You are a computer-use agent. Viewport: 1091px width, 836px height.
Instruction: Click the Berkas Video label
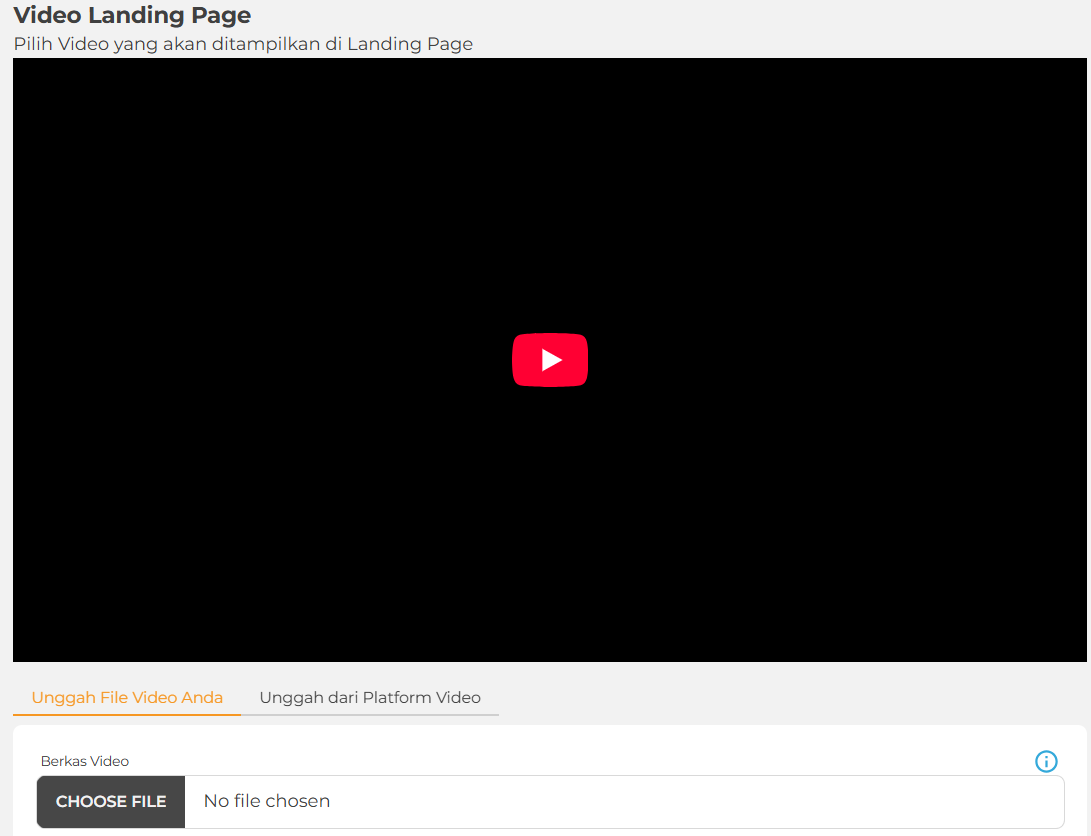[85, 761]
